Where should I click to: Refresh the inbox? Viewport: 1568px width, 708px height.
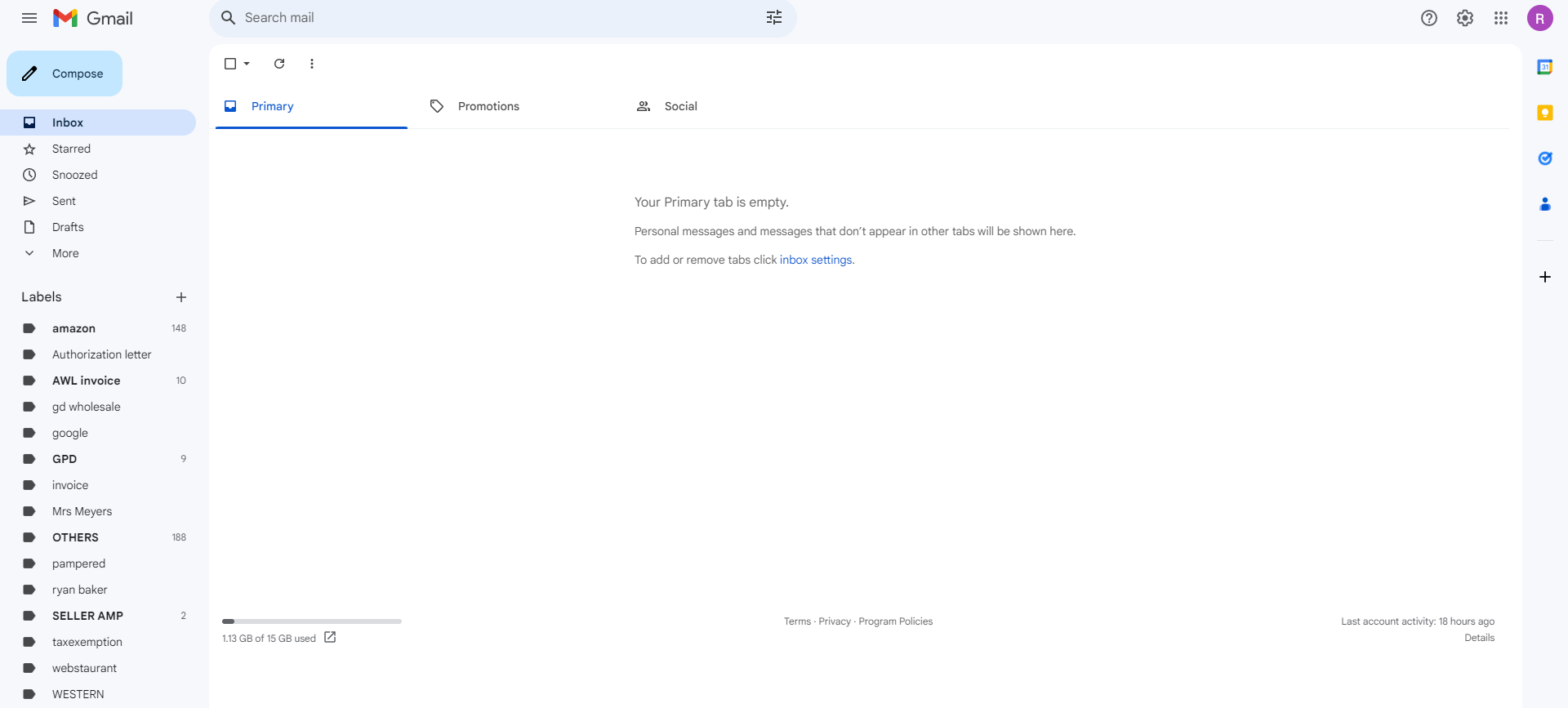(279, 64)
